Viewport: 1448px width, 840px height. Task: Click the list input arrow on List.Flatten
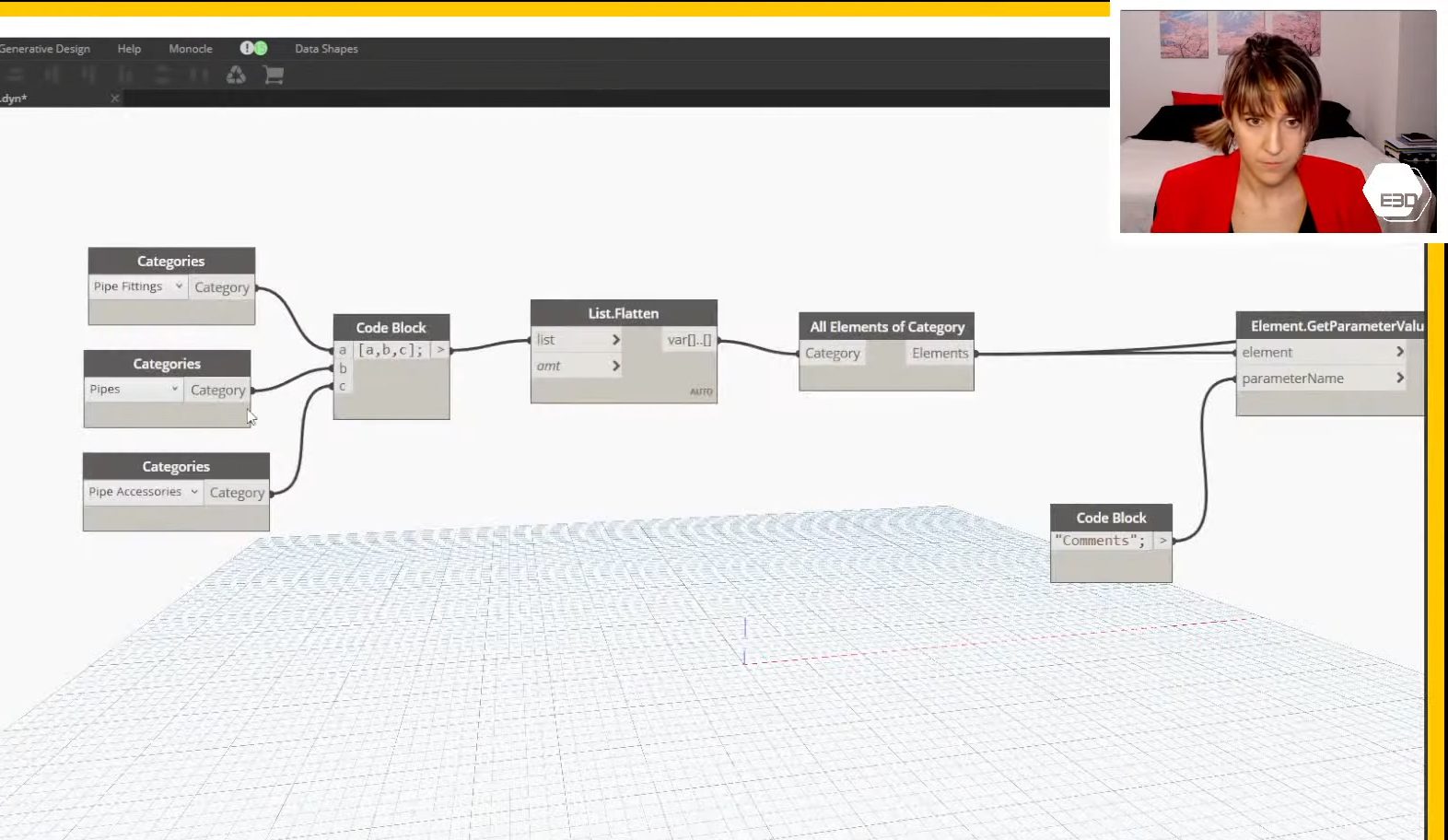tap(616, 340)
